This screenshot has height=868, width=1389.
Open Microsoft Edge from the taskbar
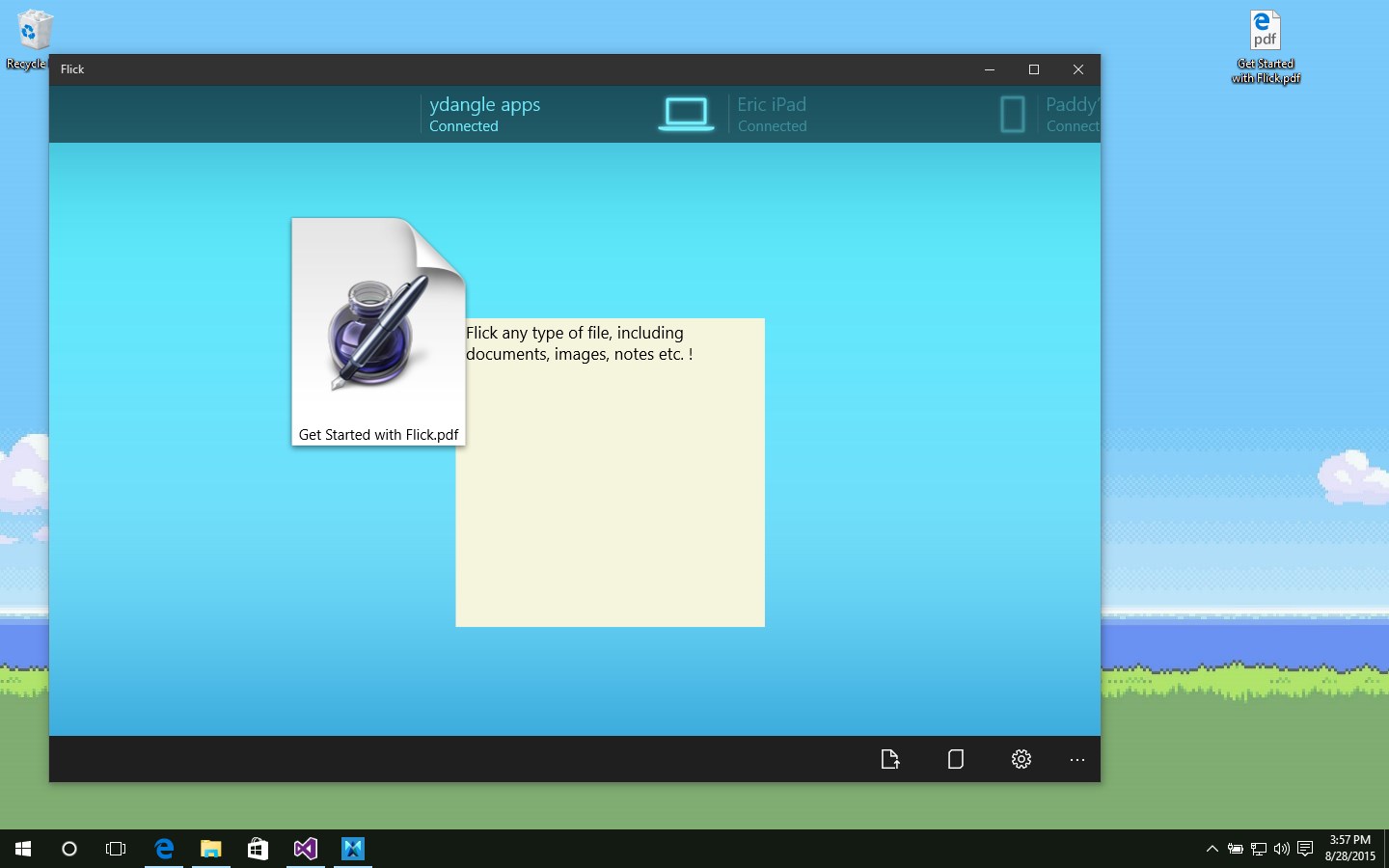pos(164,849)
